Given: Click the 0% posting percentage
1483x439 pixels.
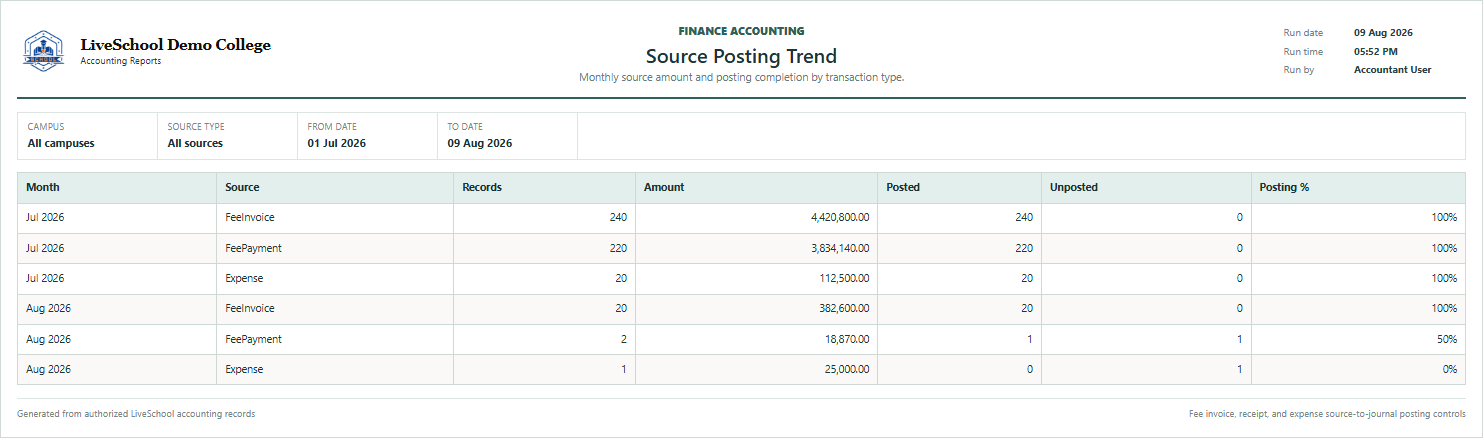Looking at the screenshot, I should coord(1450,369).
